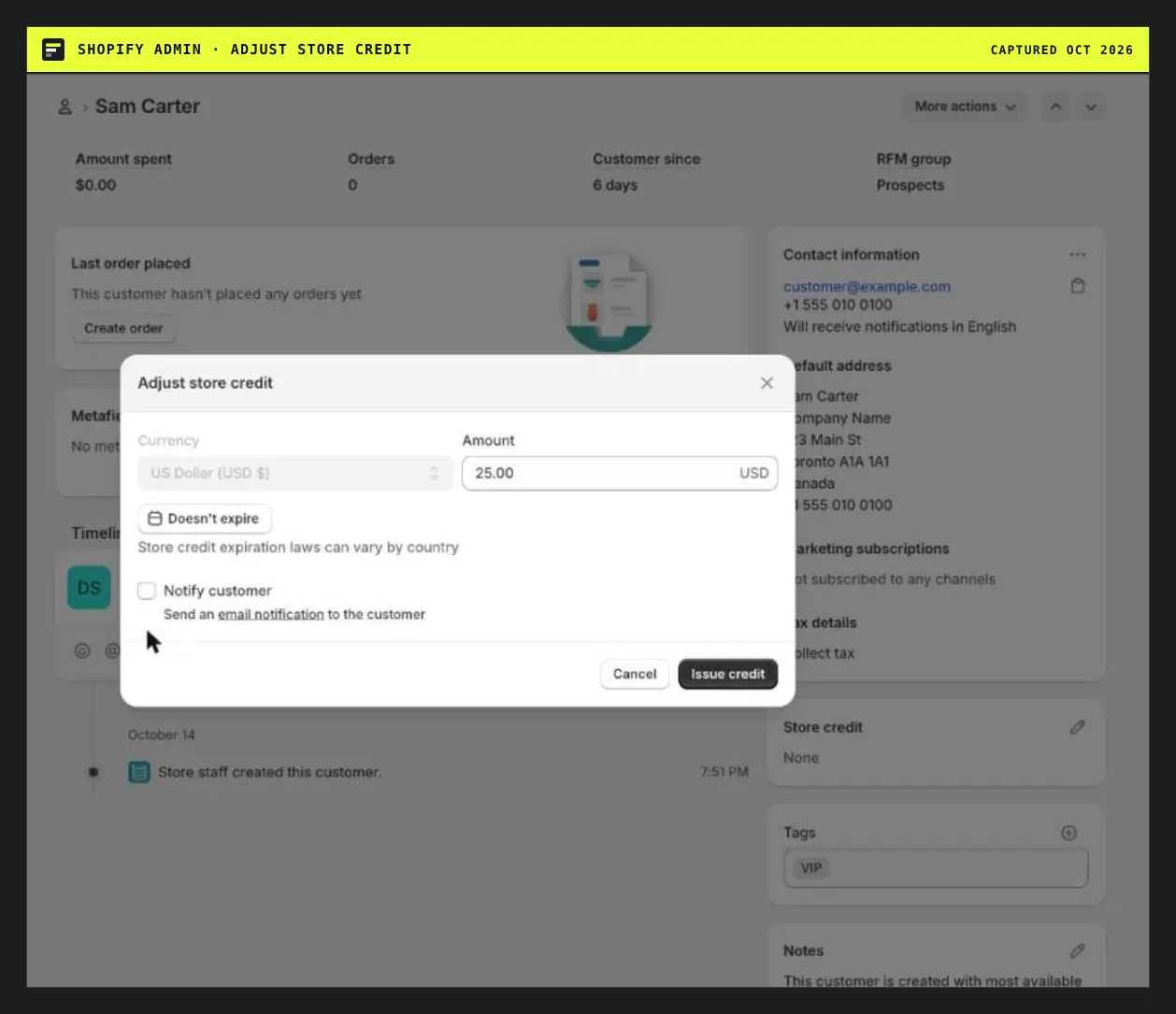Click the customer-created event icon in the timeline
The height and width of the screenshot is (1014, 1176).
139,772
